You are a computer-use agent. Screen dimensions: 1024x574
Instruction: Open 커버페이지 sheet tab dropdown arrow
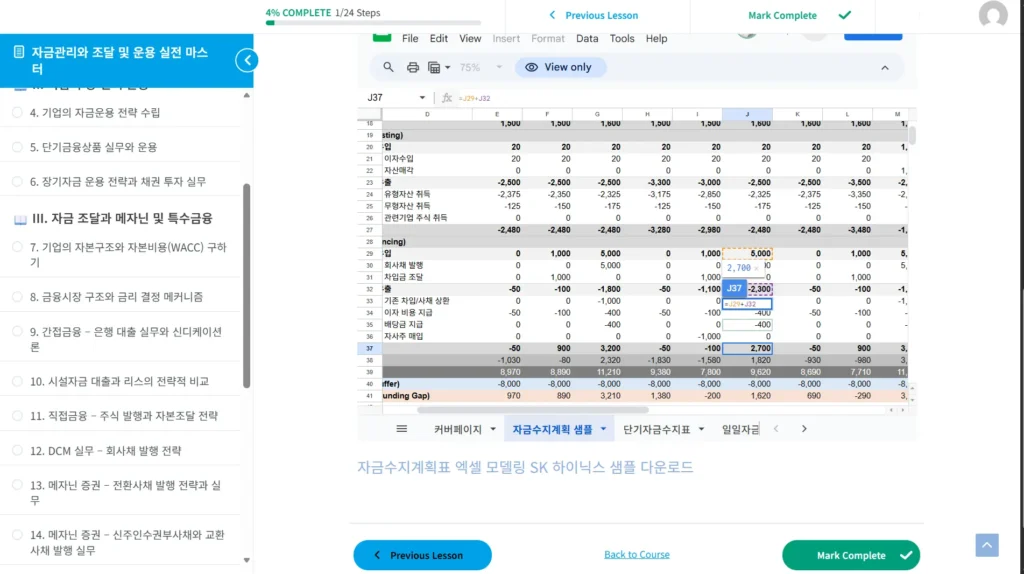[493, 429]
